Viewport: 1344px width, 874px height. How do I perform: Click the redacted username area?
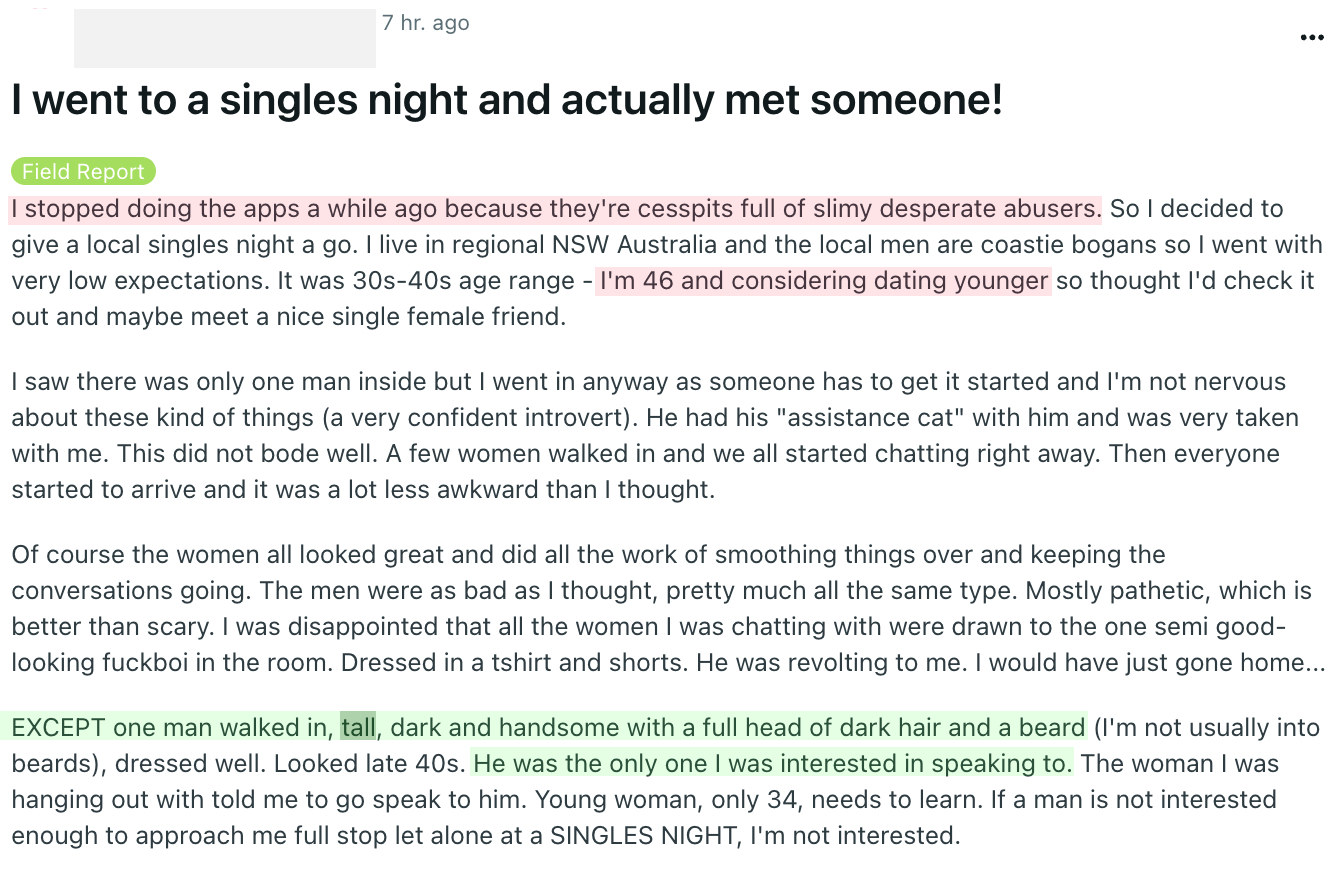[225, 39]
